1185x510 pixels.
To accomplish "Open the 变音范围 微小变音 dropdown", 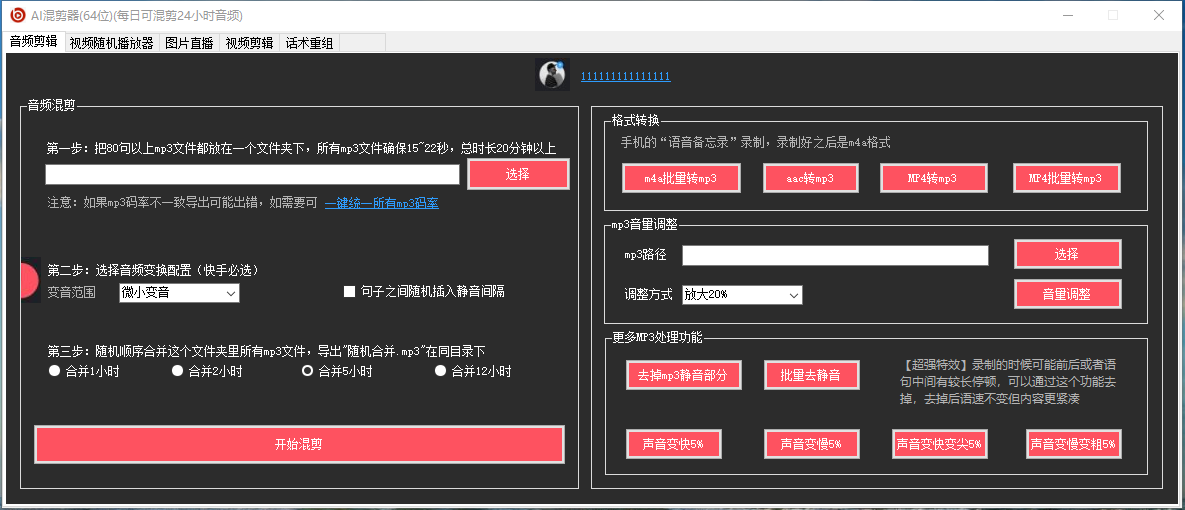I will pos(179,292).
